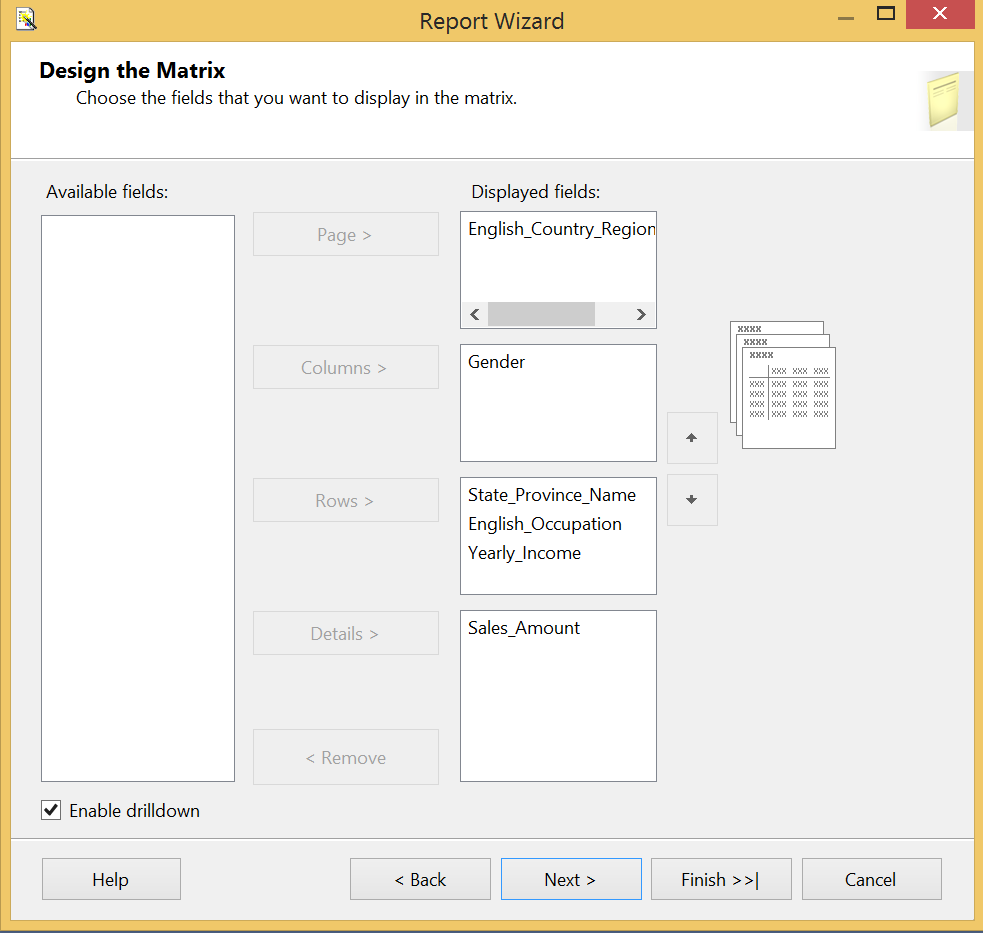This screenshot has width=983, height=933.
Task: Select the Gender field in Columns
Action: (497, 362)
